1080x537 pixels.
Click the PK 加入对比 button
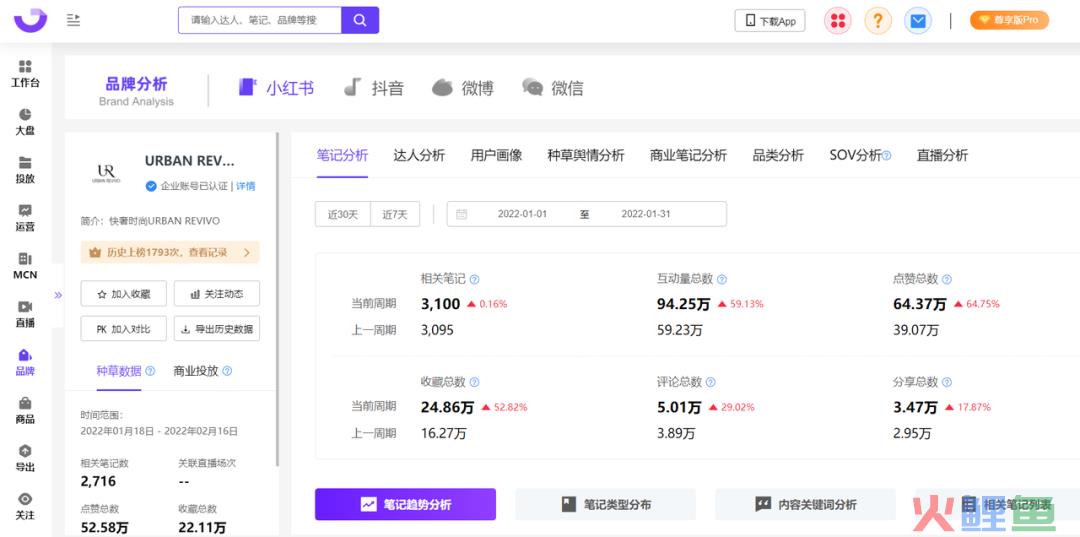[123, 329]
